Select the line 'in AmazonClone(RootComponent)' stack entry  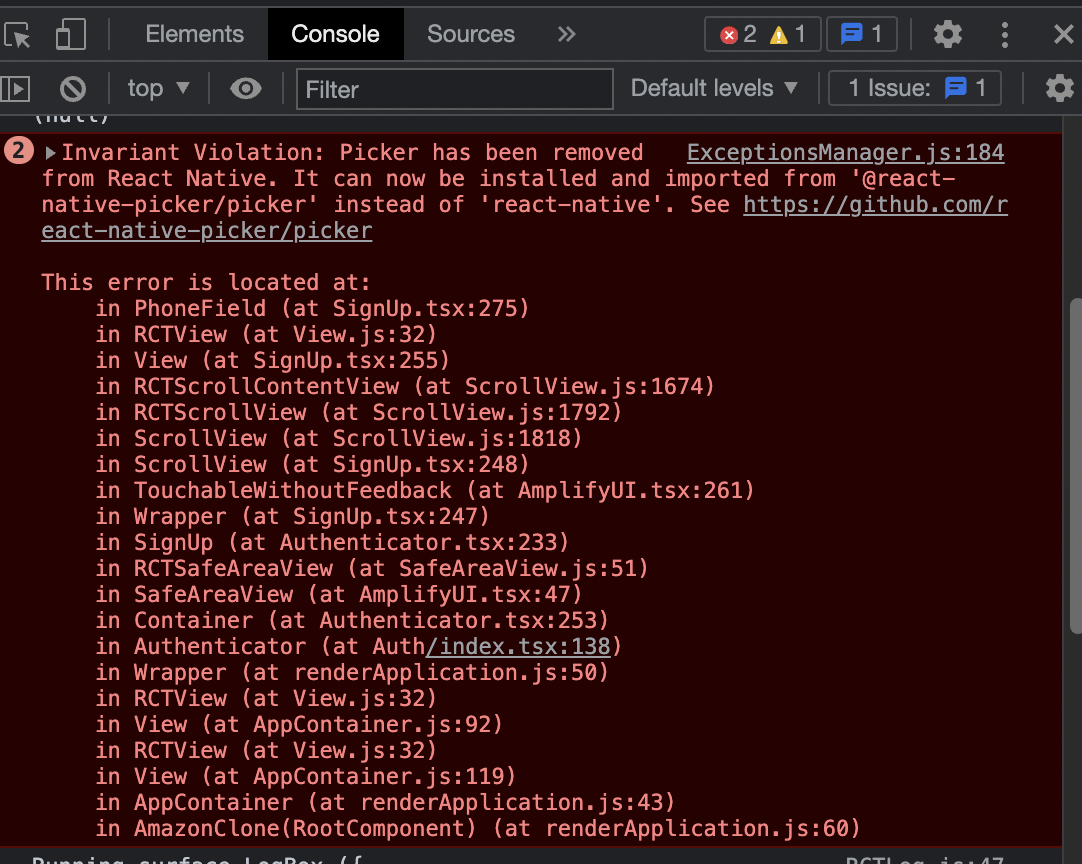478,828
